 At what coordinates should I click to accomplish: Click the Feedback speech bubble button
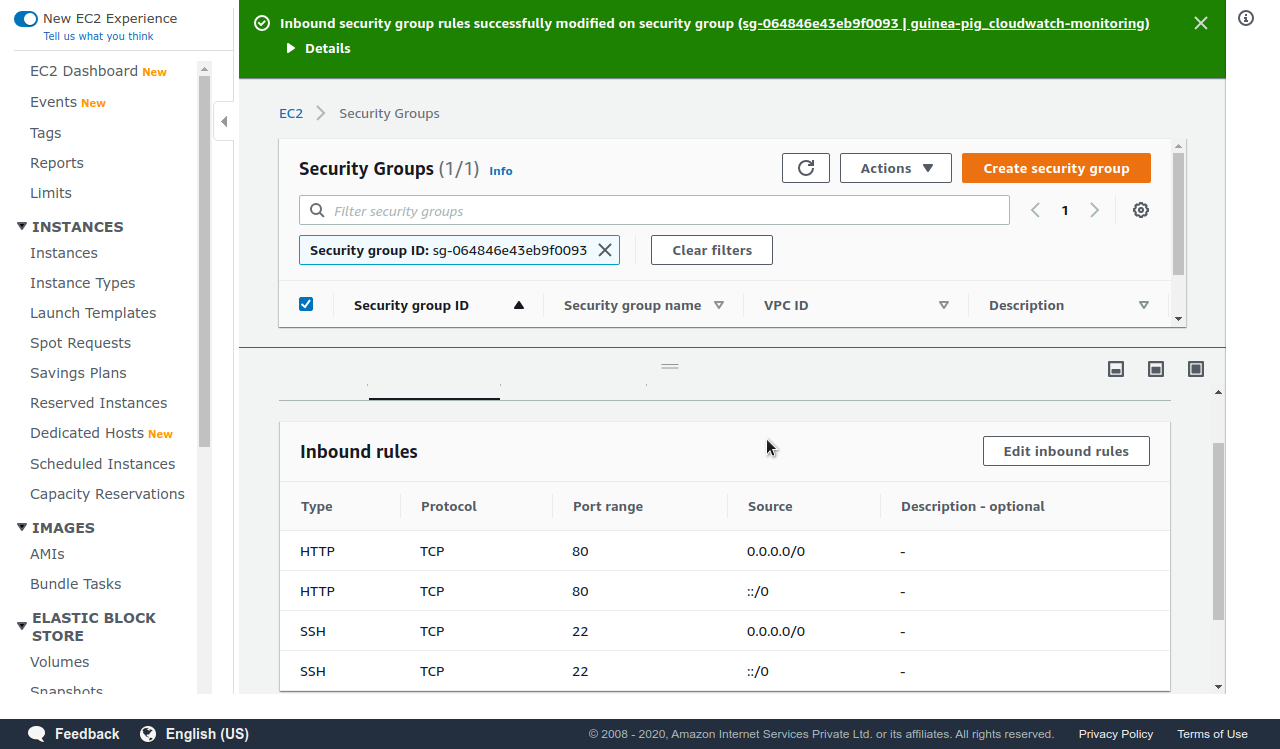point(74,734)
